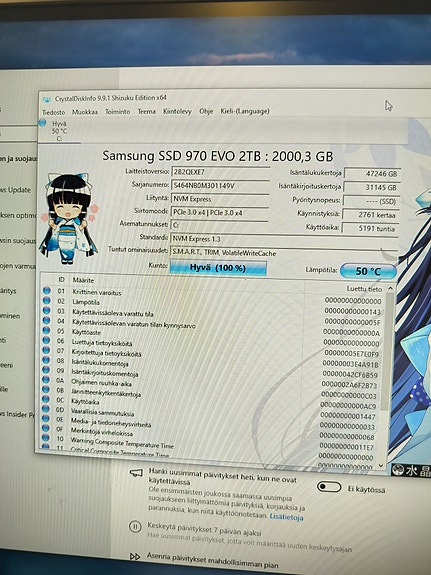Select the Insider Program entry in Settings sidebar

(x=18, y=414)
